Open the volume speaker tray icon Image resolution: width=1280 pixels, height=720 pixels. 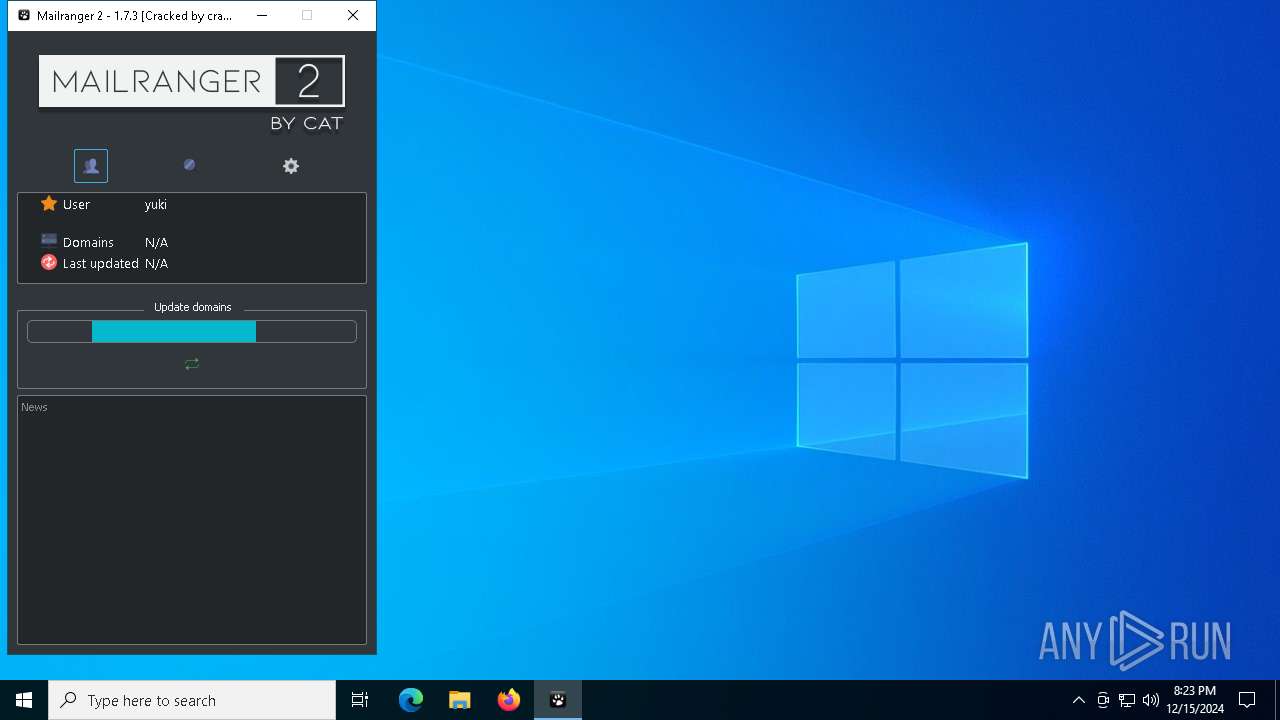(1151, 700)
